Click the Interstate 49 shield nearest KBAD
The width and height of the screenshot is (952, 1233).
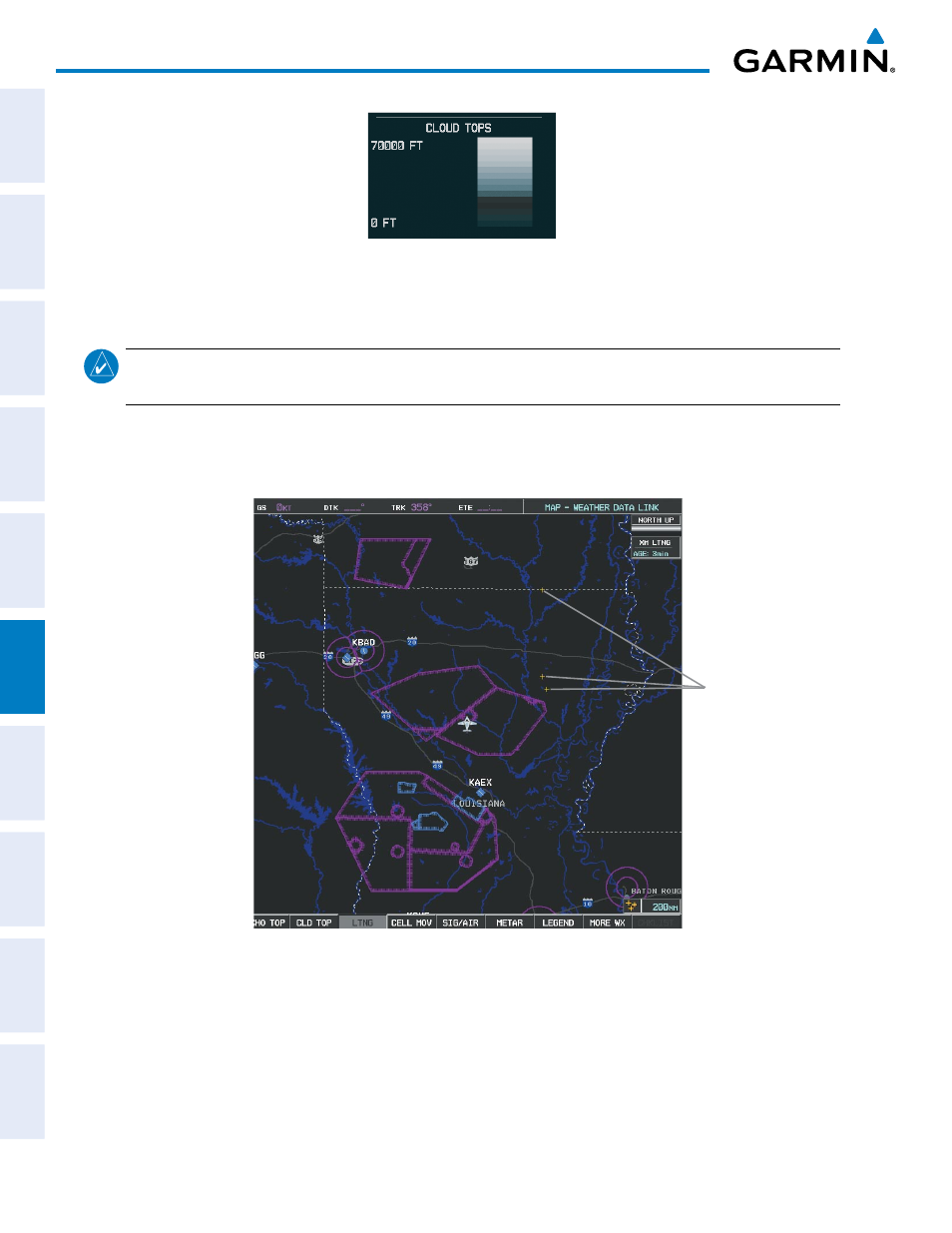386,715
